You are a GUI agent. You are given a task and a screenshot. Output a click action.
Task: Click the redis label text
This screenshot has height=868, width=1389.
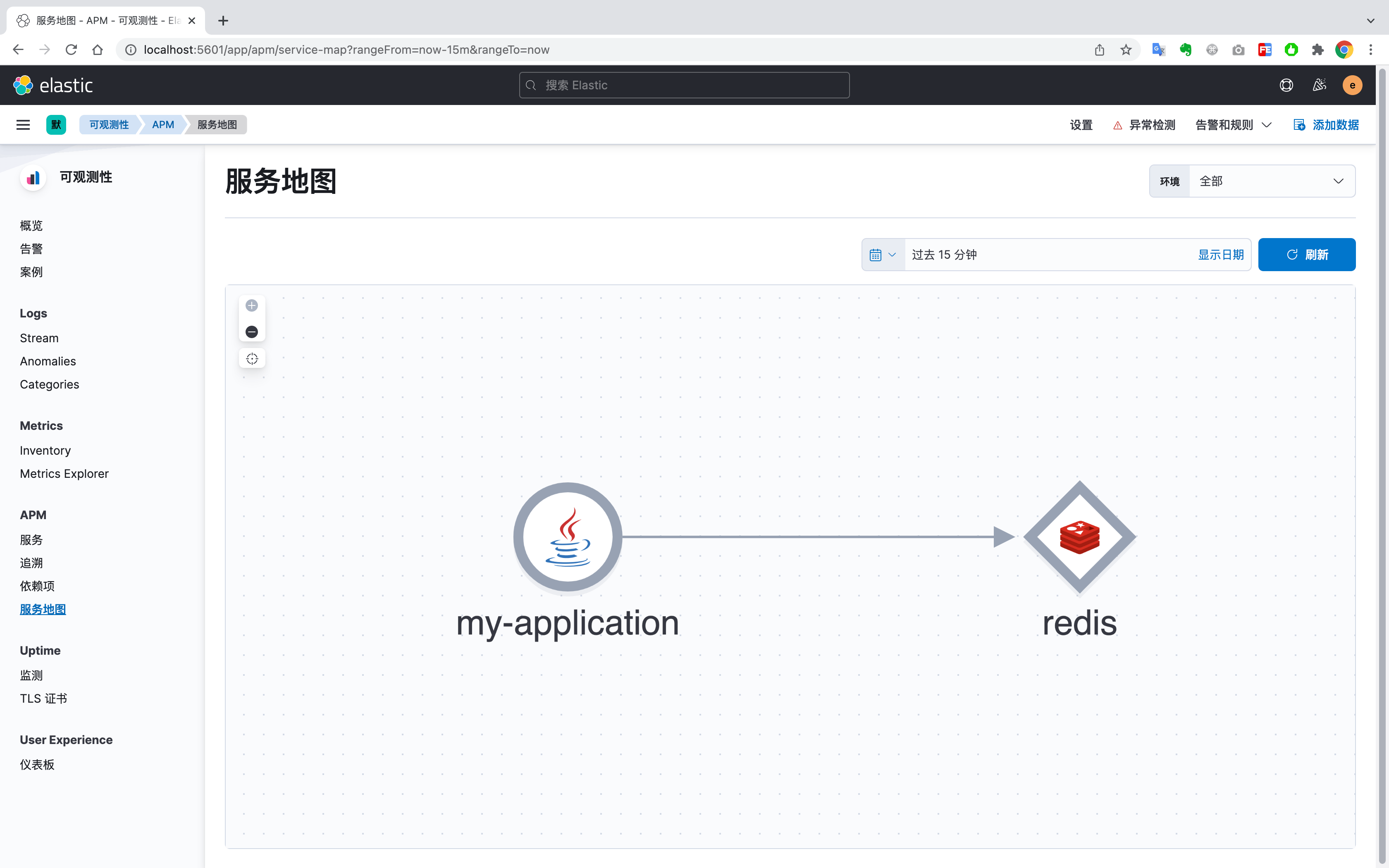tap(1080, 623)
